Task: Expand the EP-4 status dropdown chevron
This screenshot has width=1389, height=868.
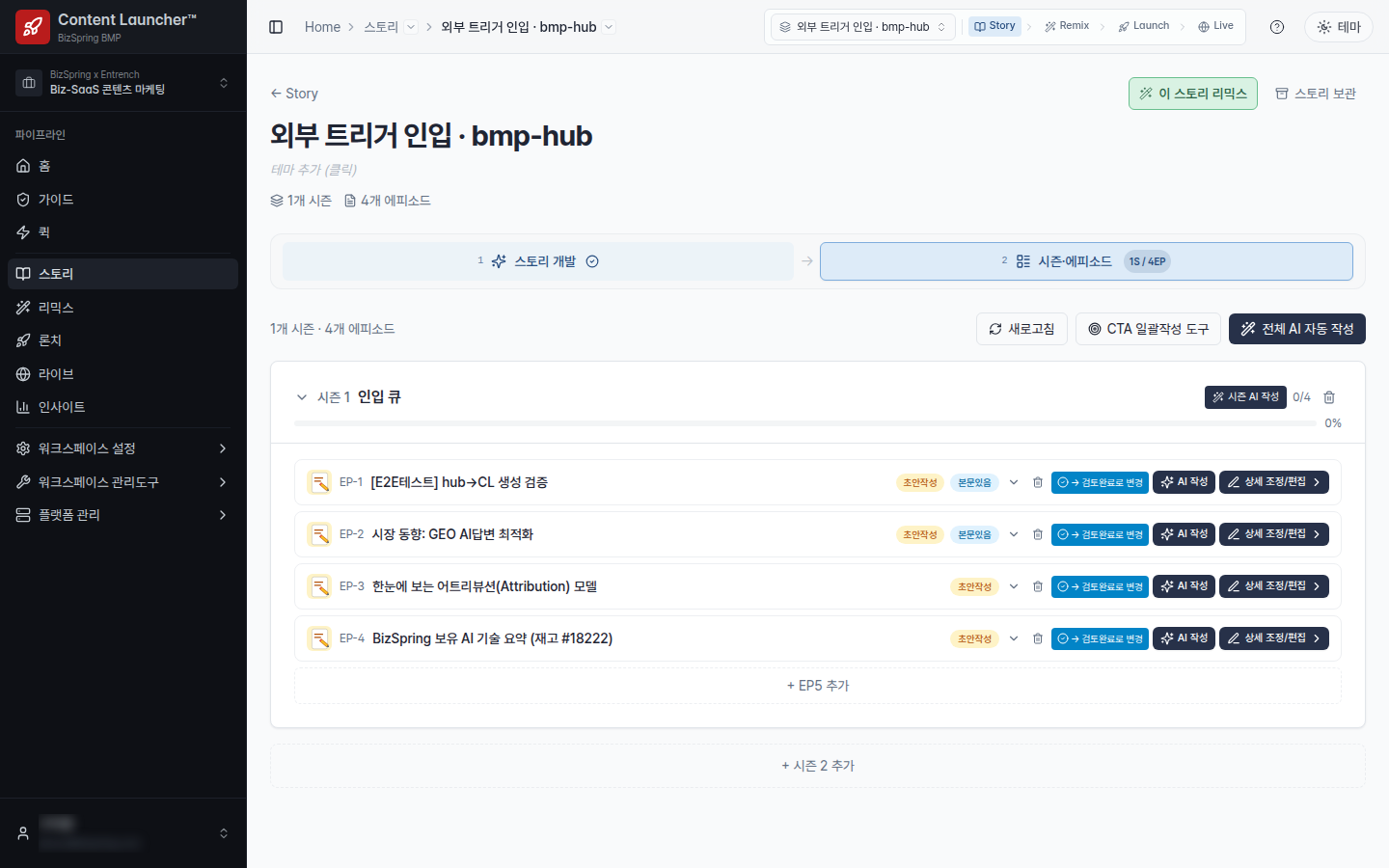Action: coord(1014,638)
